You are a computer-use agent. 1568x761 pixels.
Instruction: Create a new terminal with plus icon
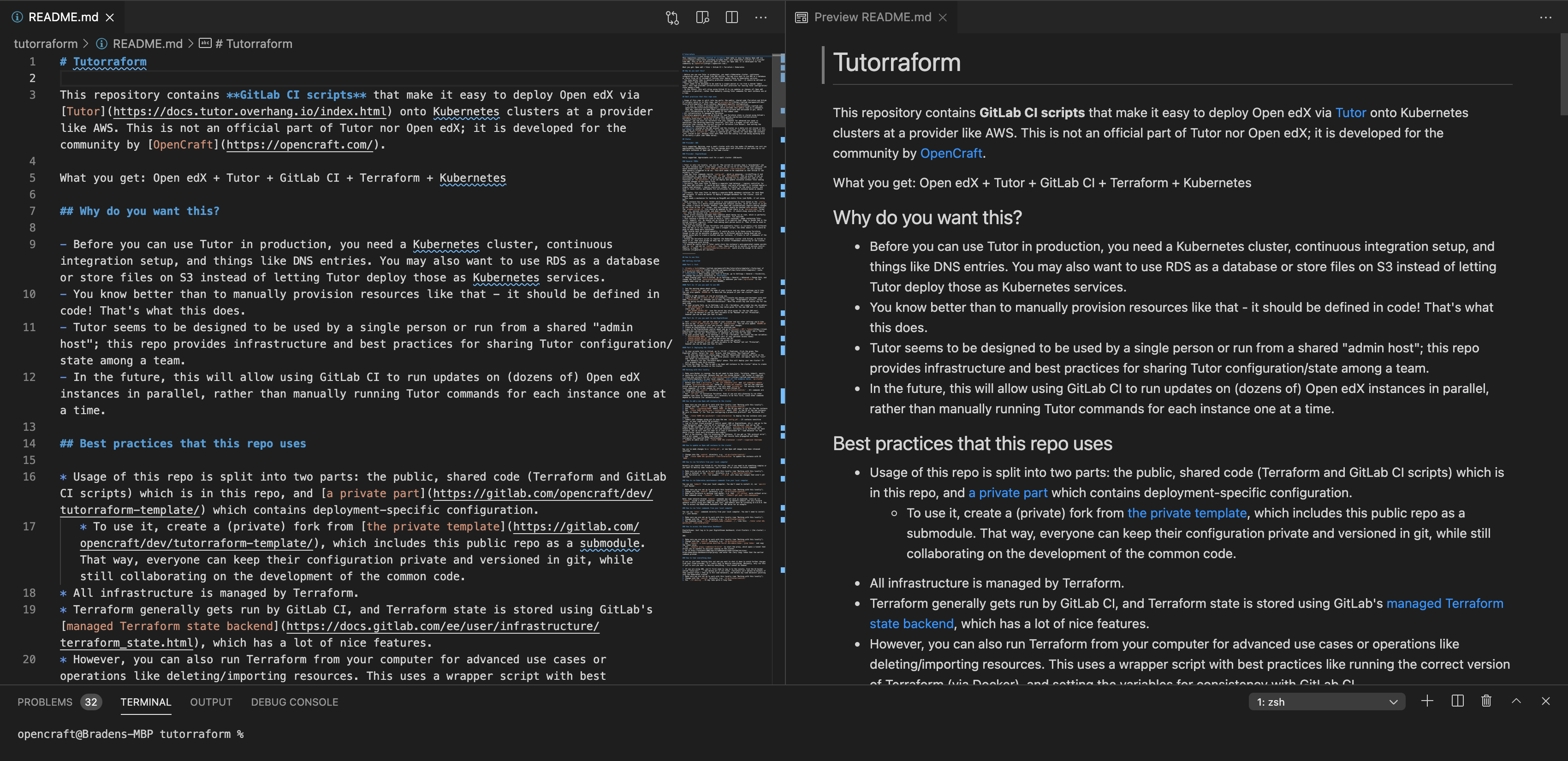point(1427,701)
